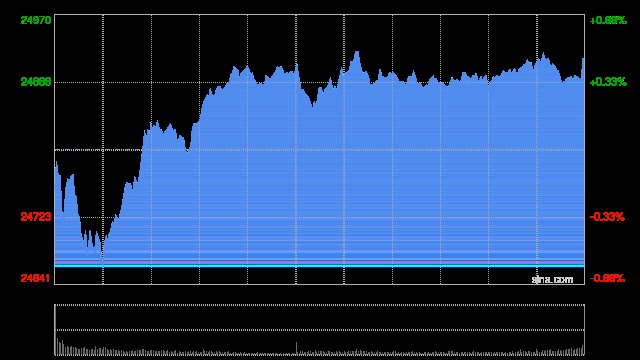This screenshot has width=640, height=360.
Task: Click the tall midday volume bar
Action: 296,348
